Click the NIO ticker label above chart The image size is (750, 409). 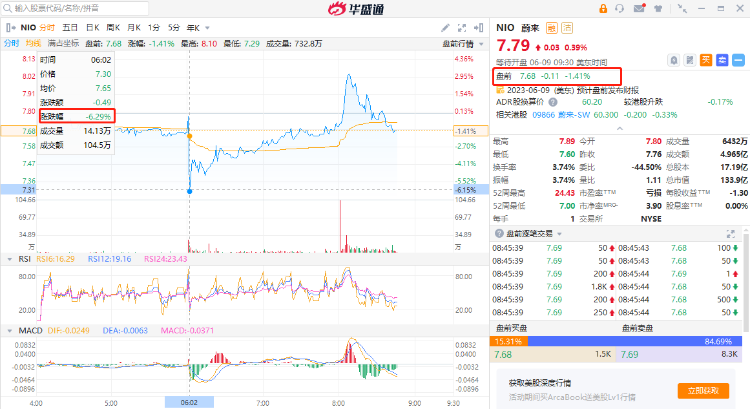point(28,28)
